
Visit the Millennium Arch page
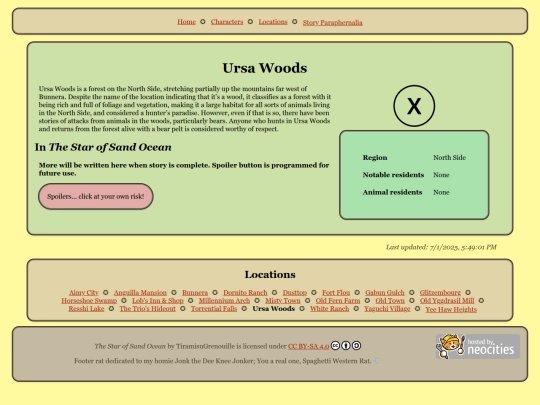pos(224,301)
